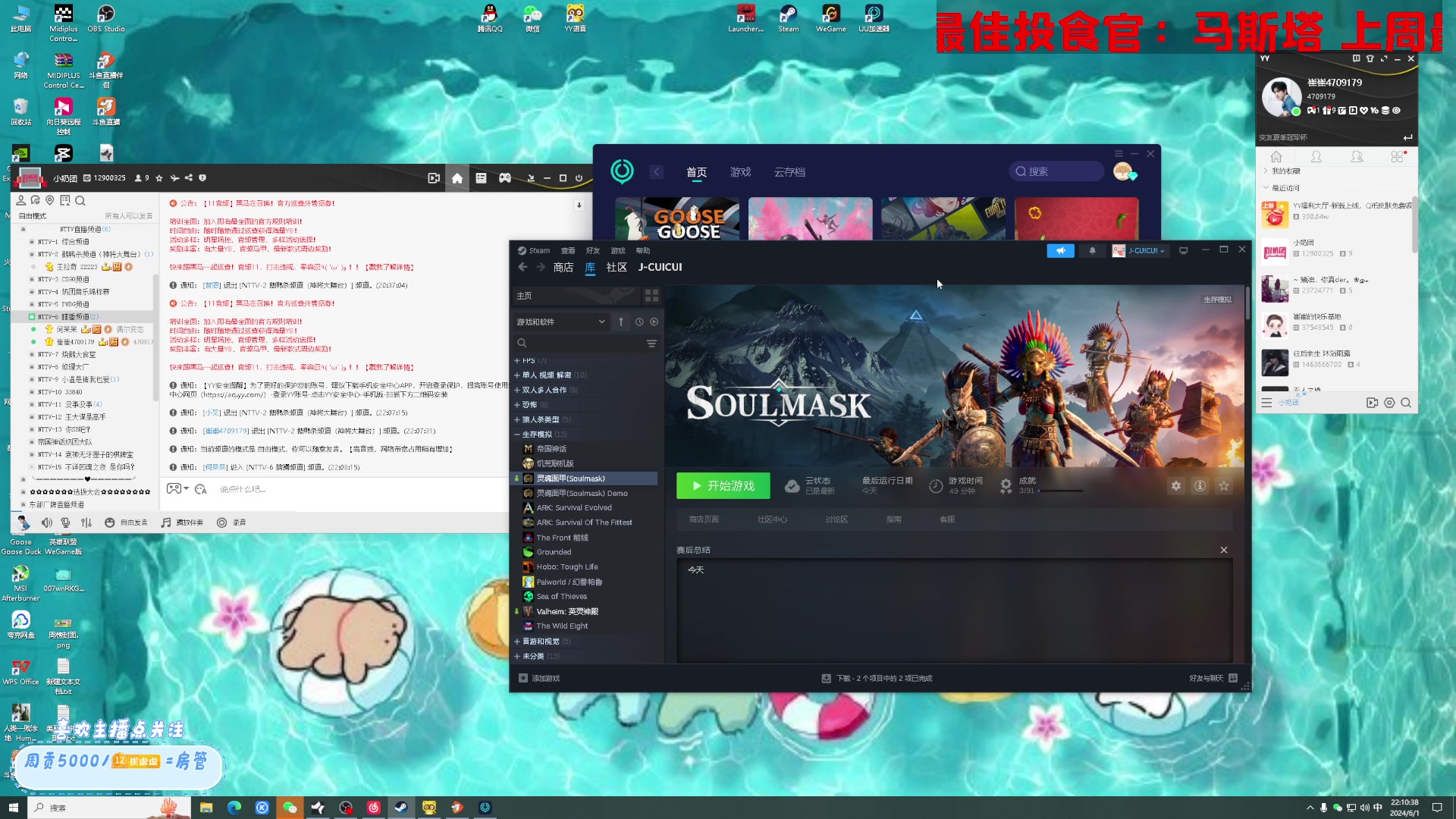Image resolution: width=1456 pixels, height=819 pixels.
Task: Open the 好友 menu in Steam menu bar
Action: [x=592, y=251]
